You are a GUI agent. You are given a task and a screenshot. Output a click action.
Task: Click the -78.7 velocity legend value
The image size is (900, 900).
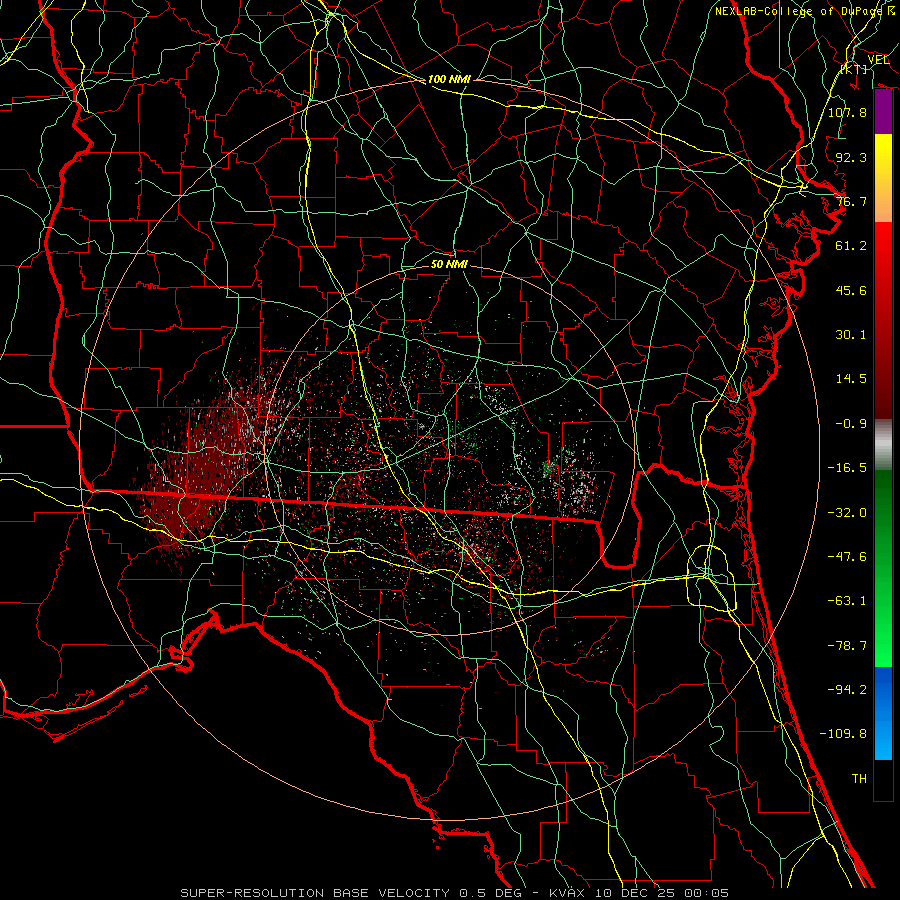pos(847,646)
